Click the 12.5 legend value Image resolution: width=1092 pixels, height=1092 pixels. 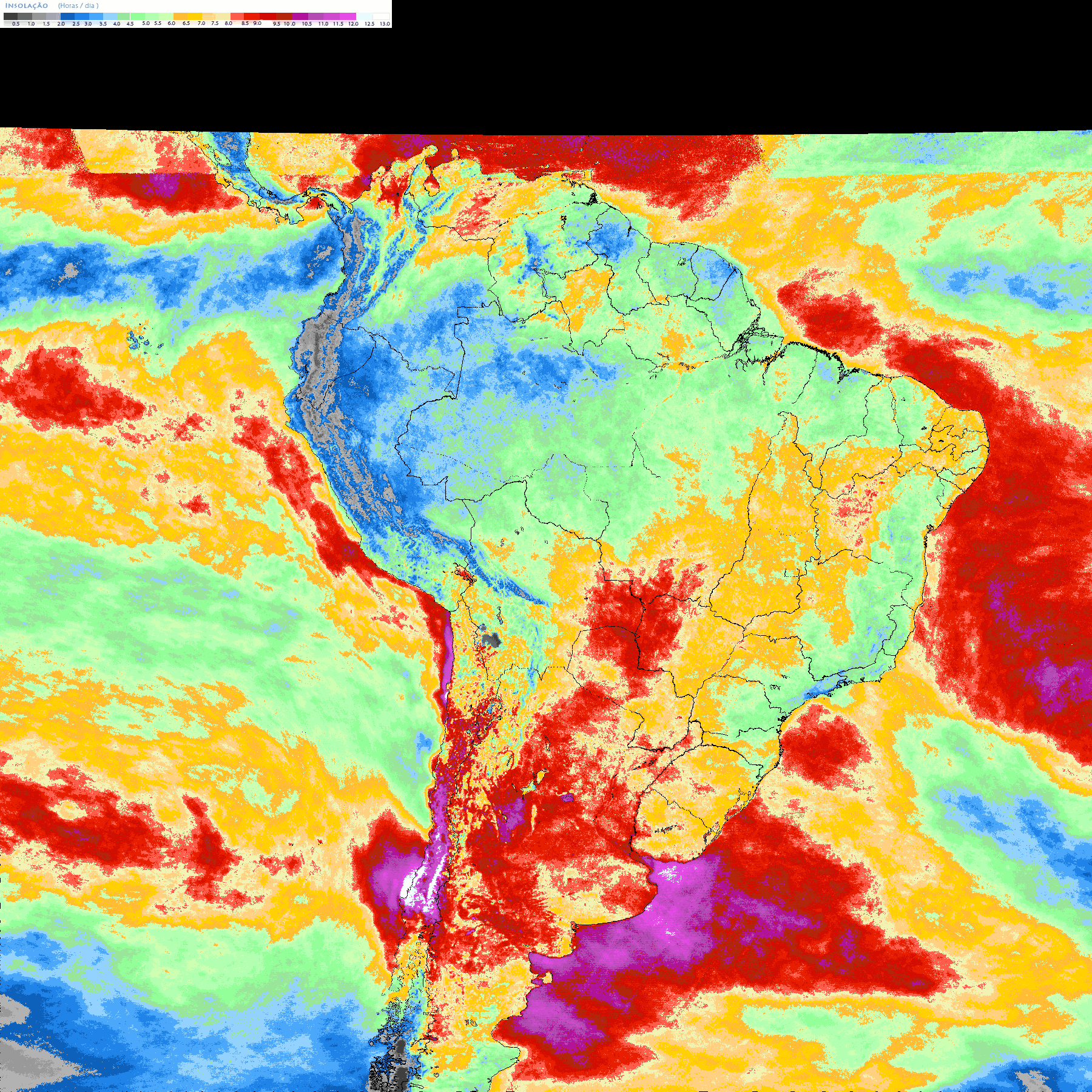pos(369,24)
